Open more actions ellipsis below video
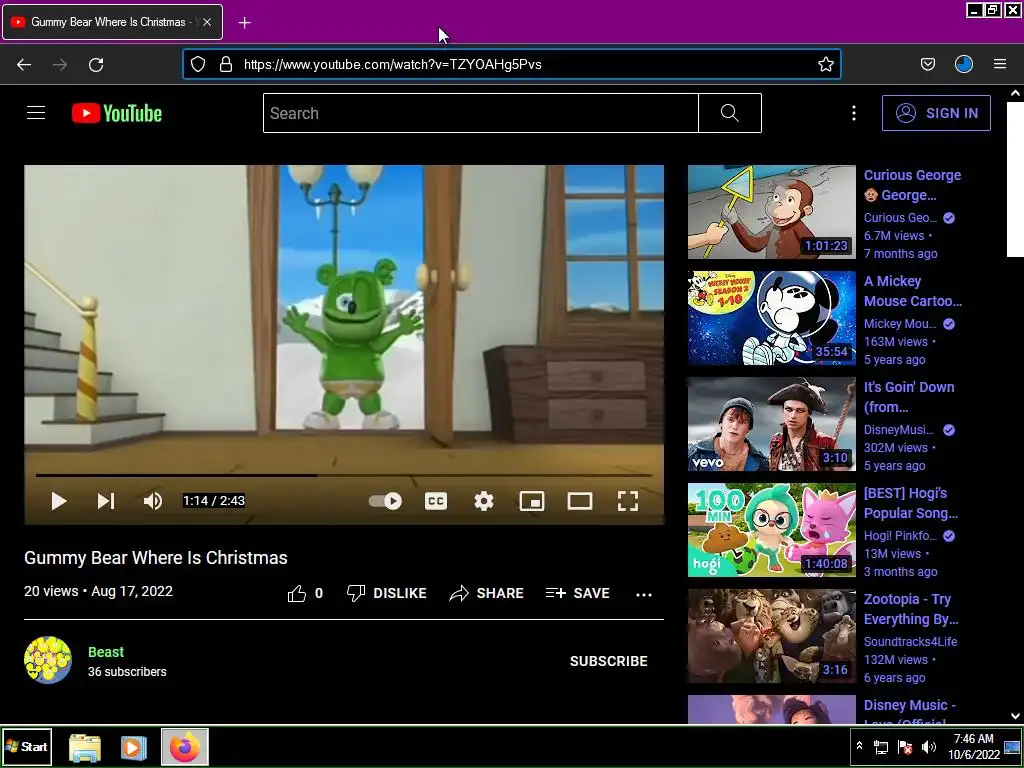The image size is (1024, 768). (644, 594)
